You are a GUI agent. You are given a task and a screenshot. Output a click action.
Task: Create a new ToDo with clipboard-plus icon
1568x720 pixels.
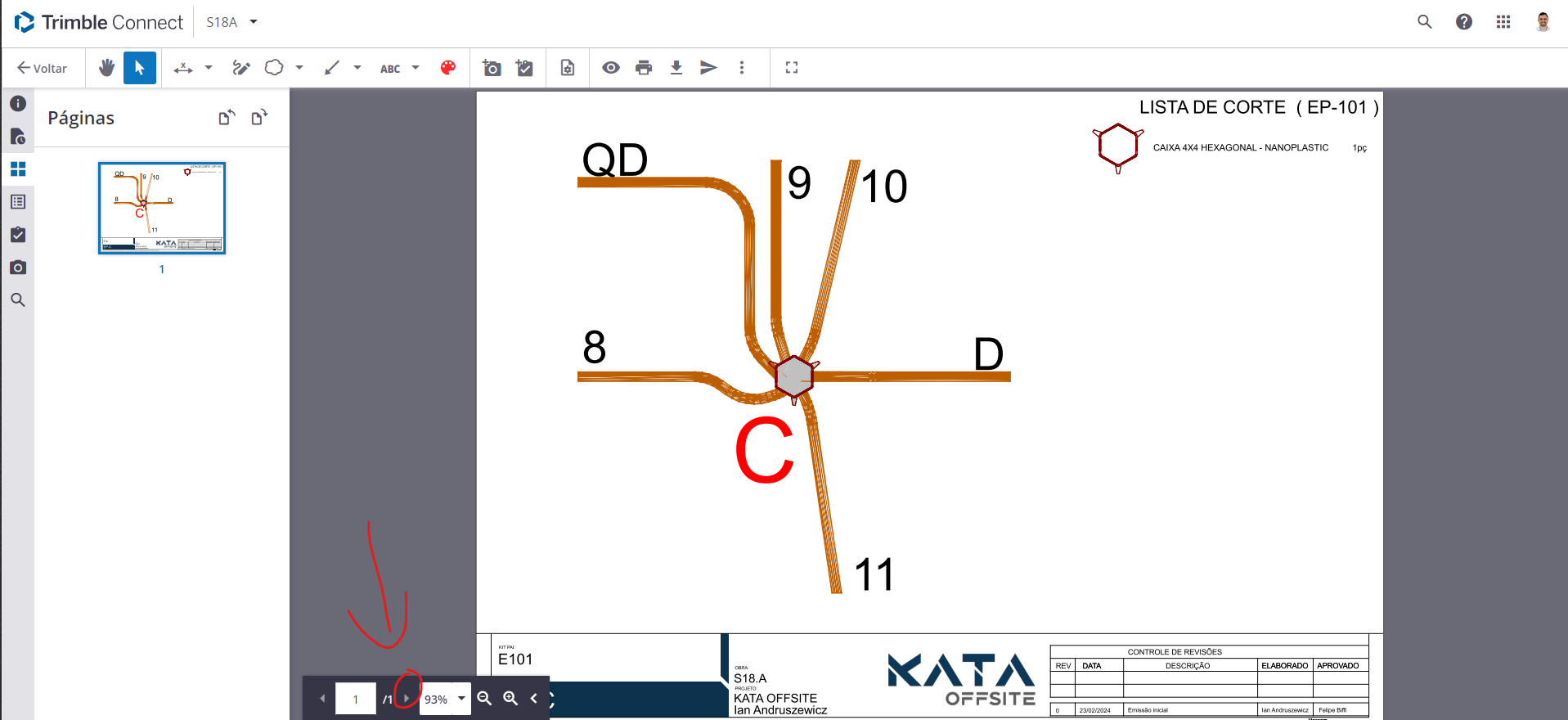(524, 68)
